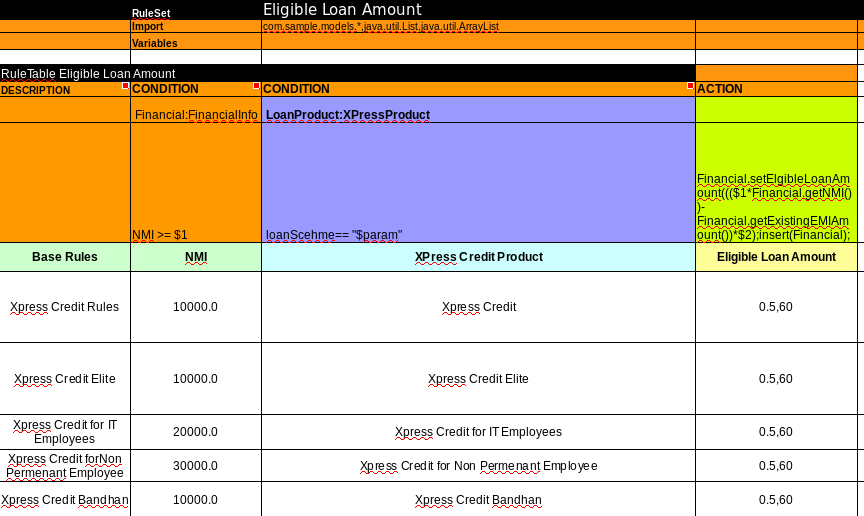This screenshot has height=516, width=864.
Task: Click 10000.0 in Xpress Credit Elite row
Action: (196, 379)
